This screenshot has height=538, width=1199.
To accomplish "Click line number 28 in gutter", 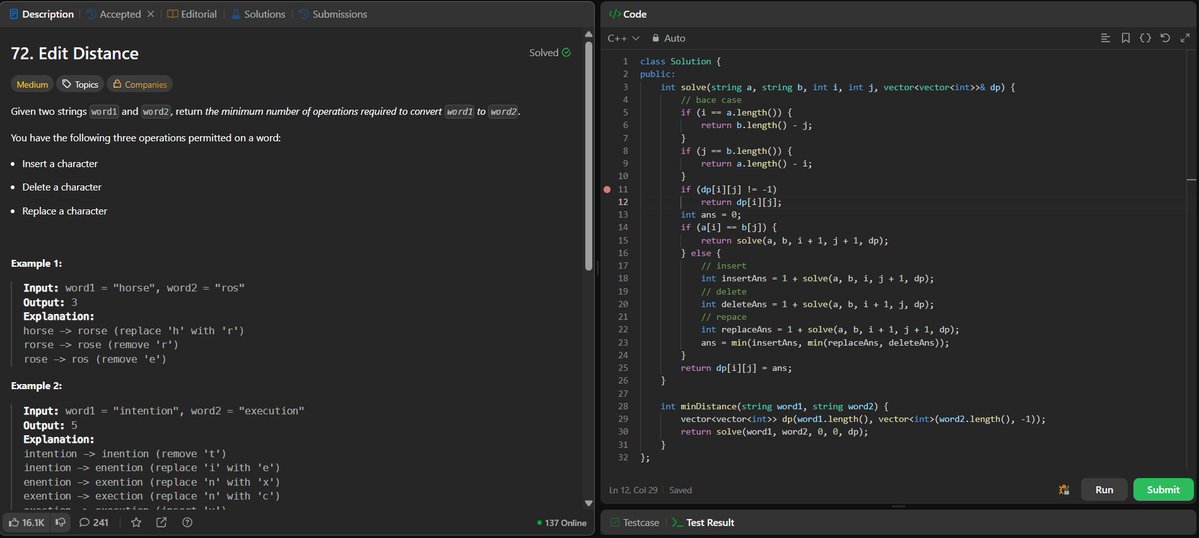I will point(624,407).
